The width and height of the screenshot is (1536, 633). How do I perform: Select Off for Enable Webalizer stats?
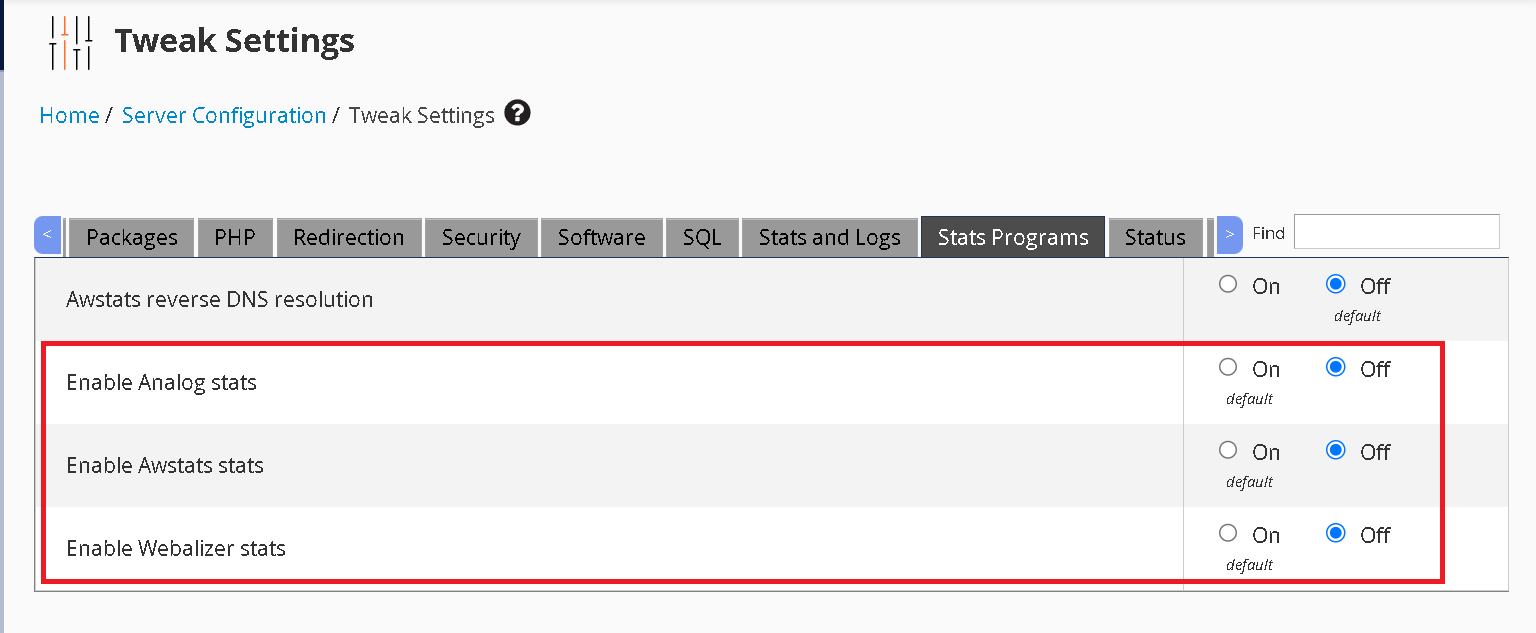pos(1335,533)
